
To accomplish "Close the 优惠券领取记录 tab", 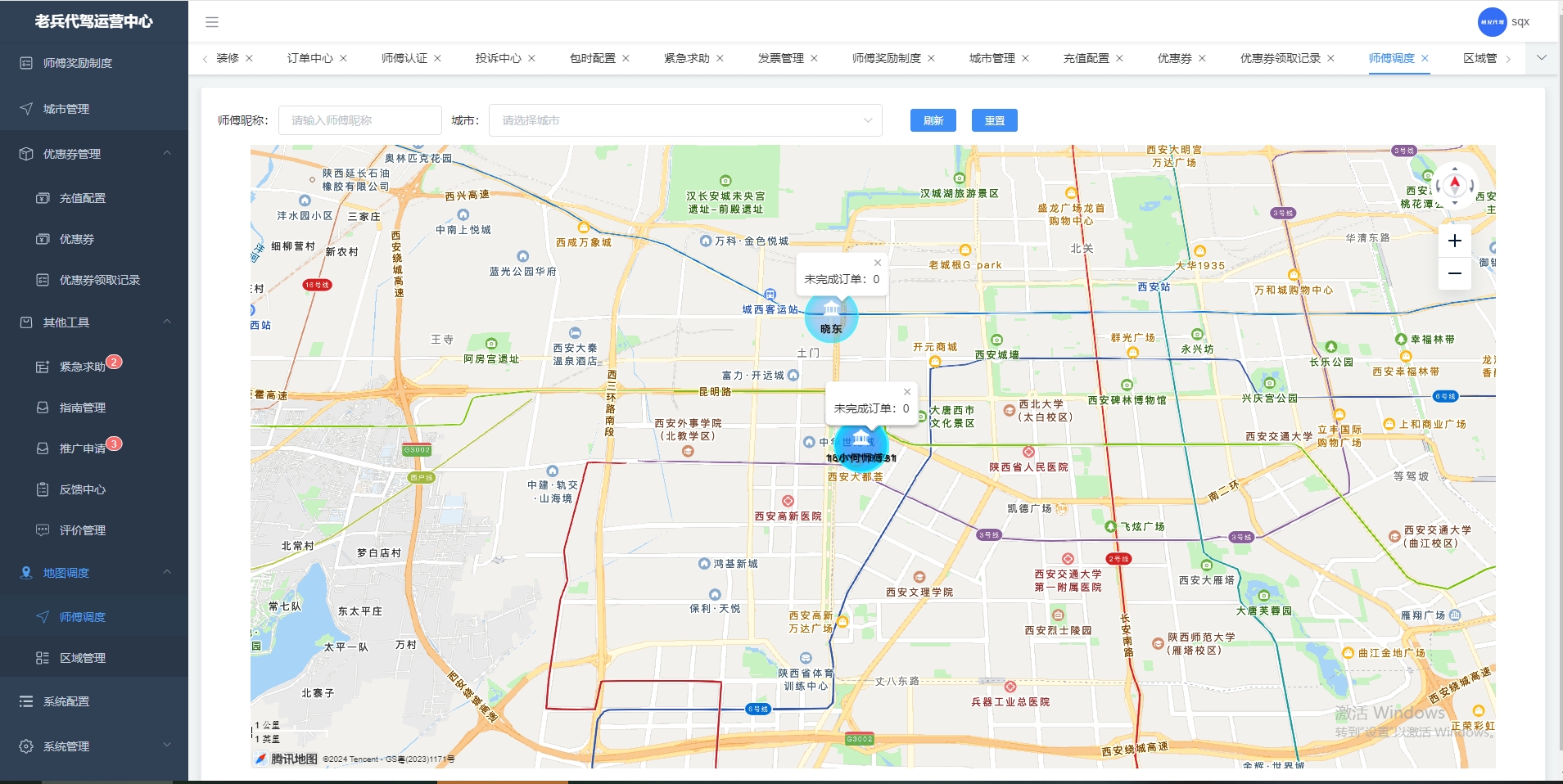I will pyautogui.click(x=1330, y=58).
